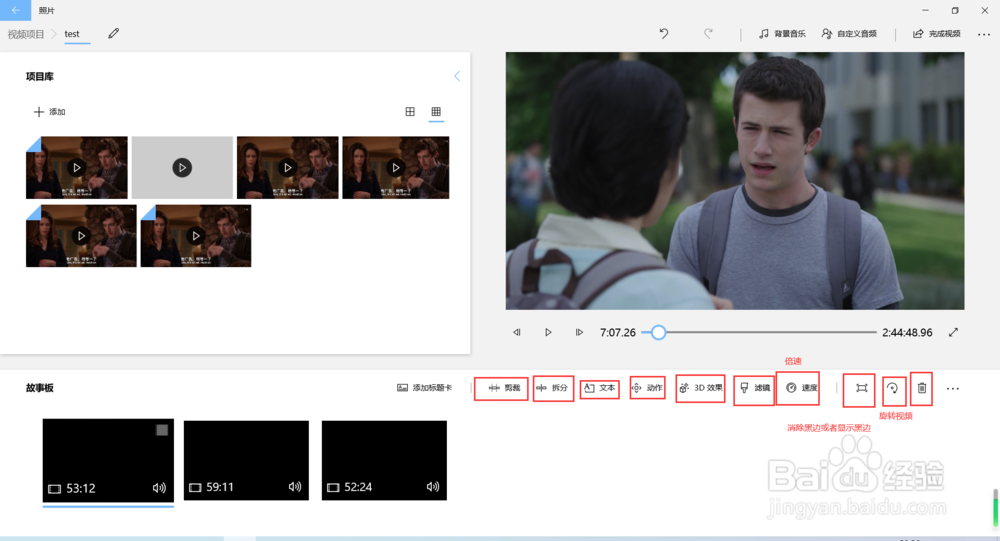Select the gray placeholder library thumbnail
The height and width of the screenshot is (541, 1000).
click(182, 168)
